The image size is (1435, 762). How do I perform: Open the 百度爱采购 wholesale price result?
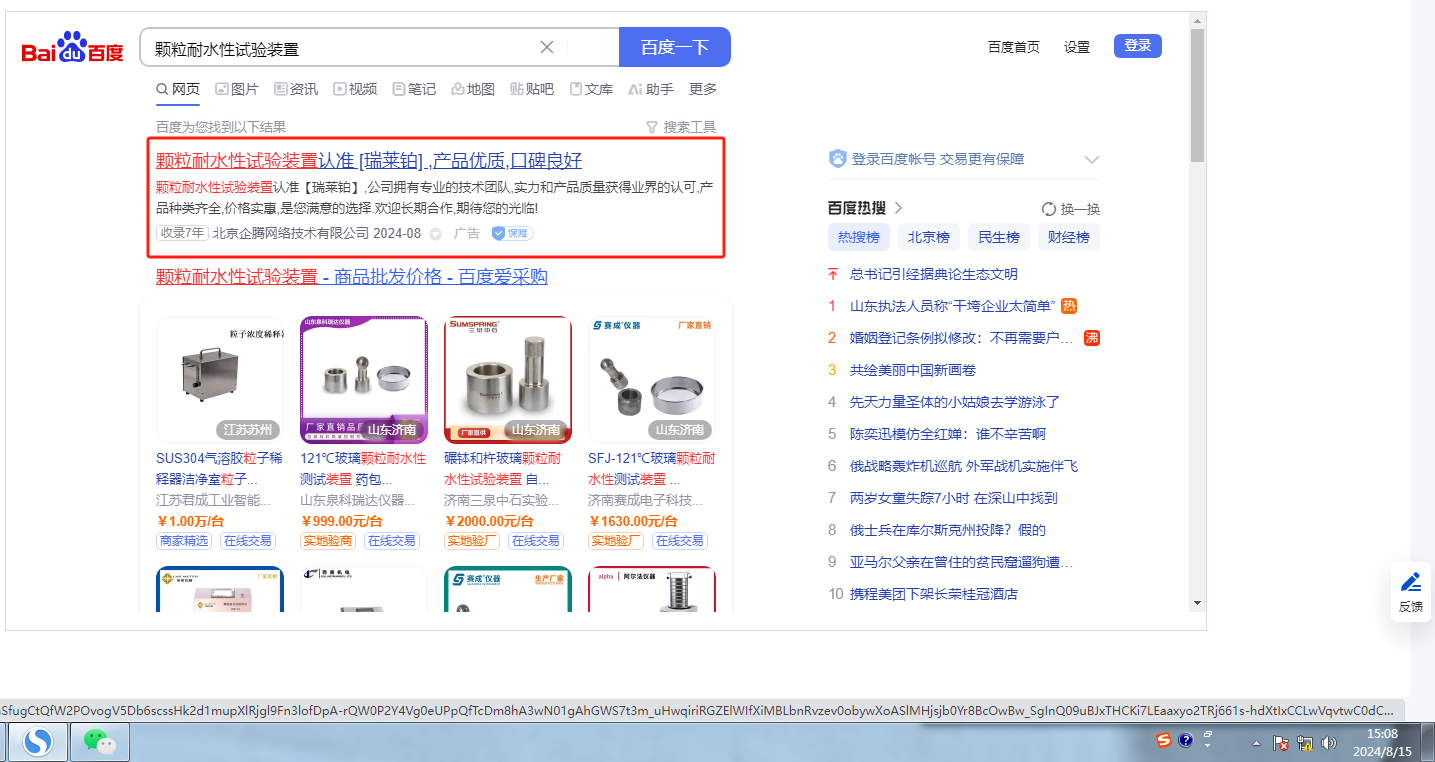coord(352,277)
